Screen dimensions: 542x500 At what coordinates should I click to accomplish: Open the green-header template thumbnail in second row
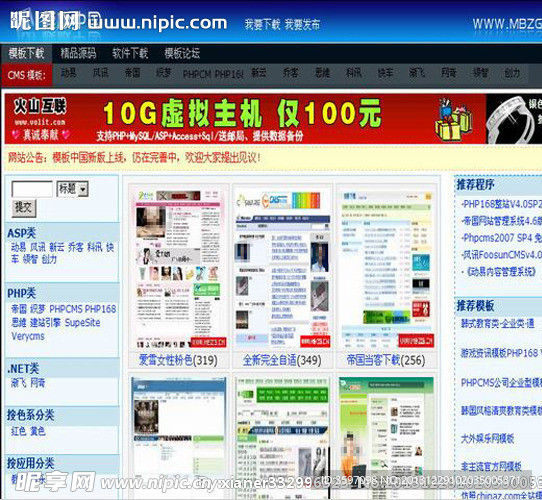[282, 437]
